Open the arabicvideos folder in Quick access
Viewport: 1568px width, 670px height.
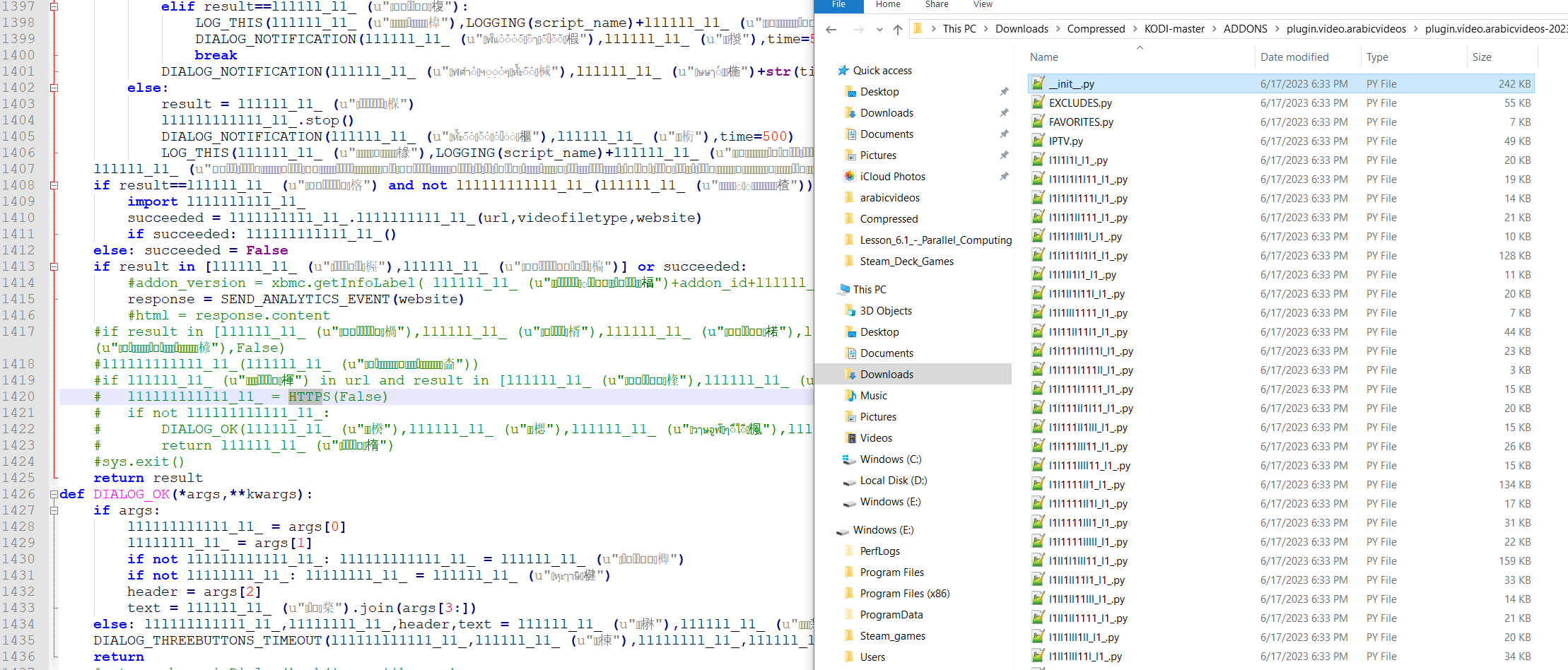point(889,198)
